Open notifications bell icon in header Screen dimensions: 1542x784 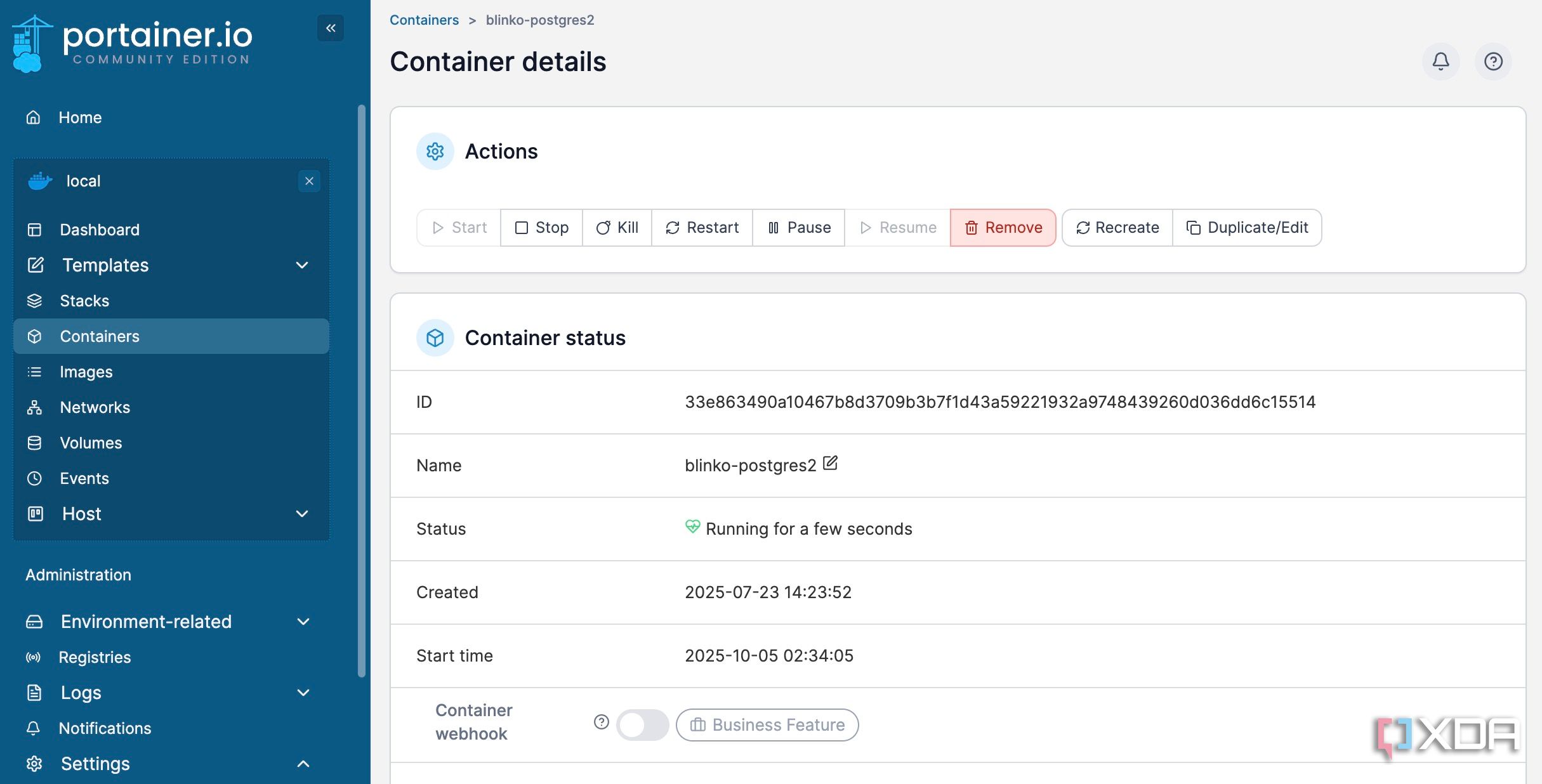(1440, 62)
